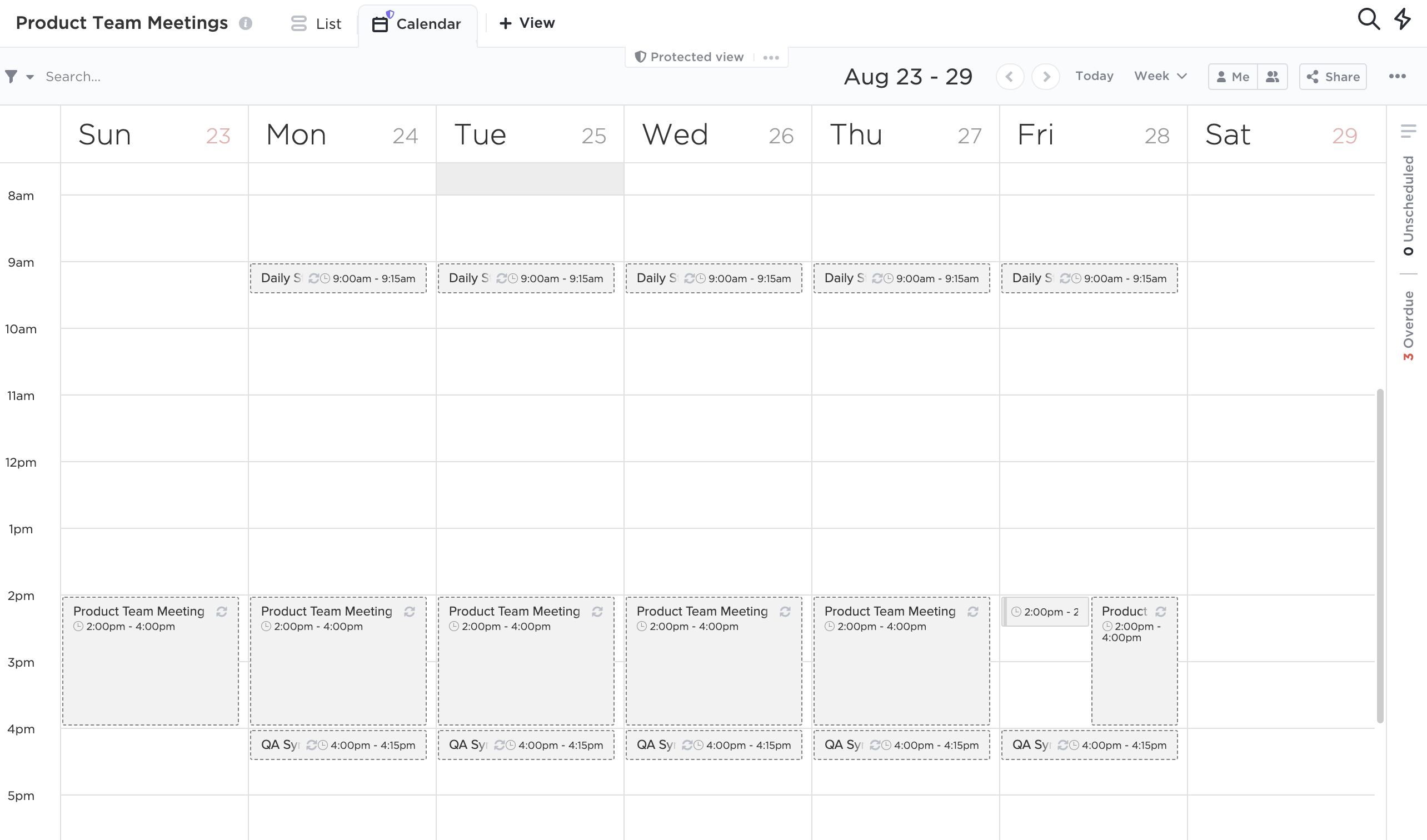The width and height of the screenshot is (1427, 840).
Task: Toggle the assignees people filter
Action: point(1273,77)
